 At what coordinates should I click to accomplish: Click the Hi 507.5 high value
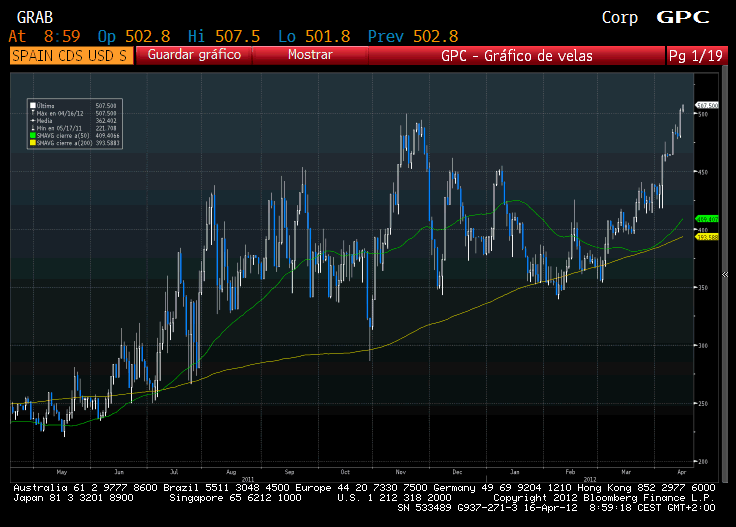coord(224,36)
